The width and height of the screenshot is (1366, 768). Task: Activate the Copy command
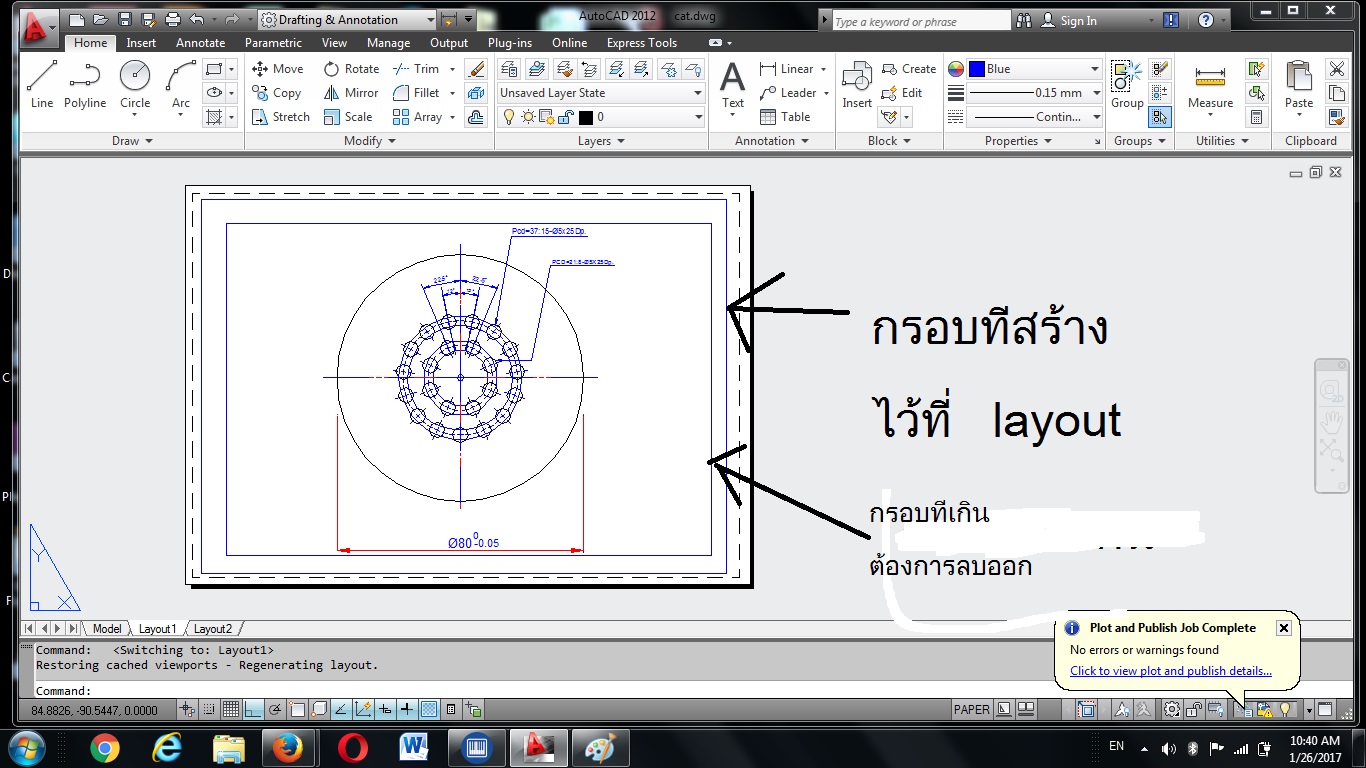click(276, 93)
